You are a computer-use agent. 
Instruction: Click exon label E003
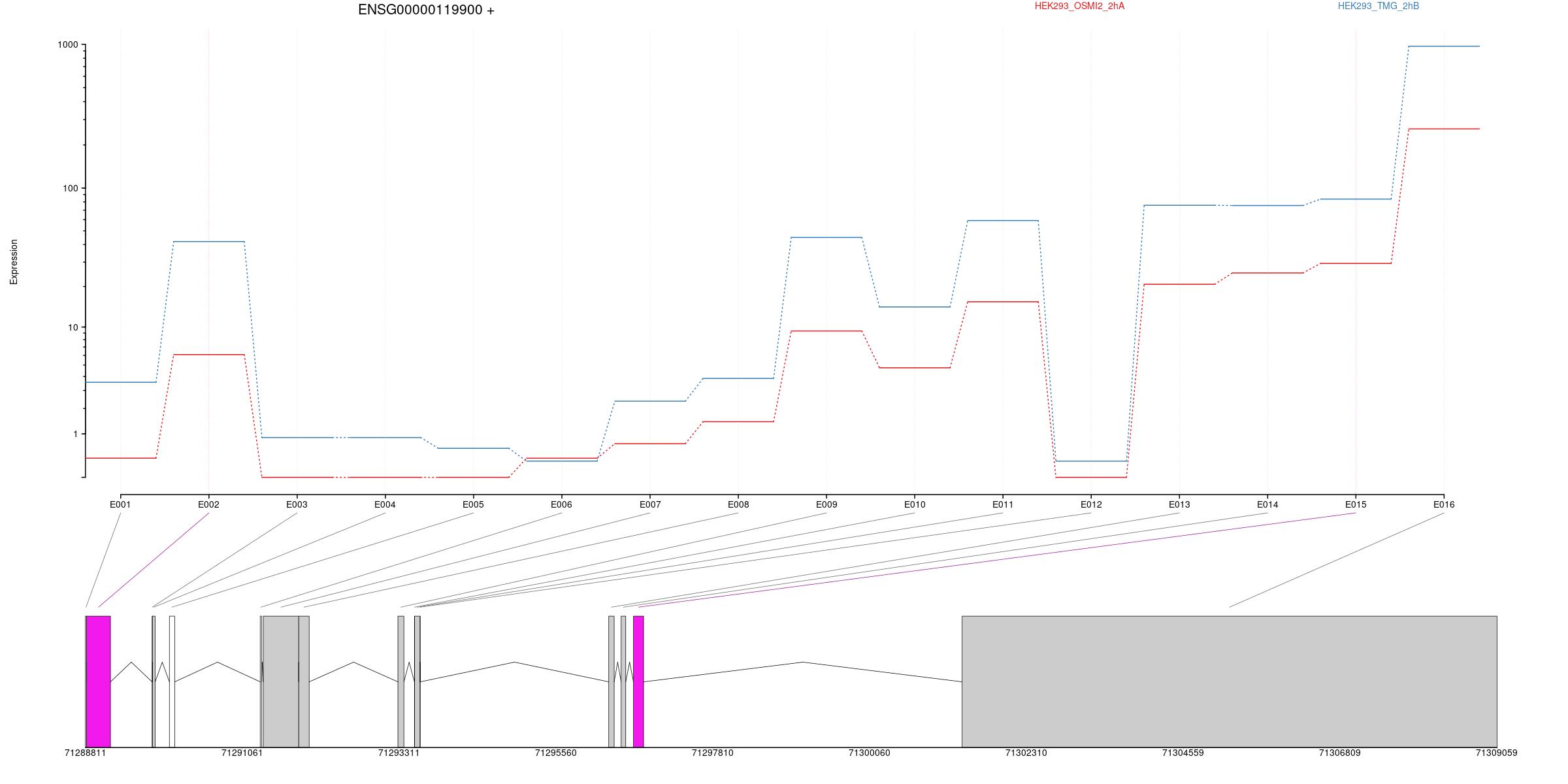[x=297, y=504]
